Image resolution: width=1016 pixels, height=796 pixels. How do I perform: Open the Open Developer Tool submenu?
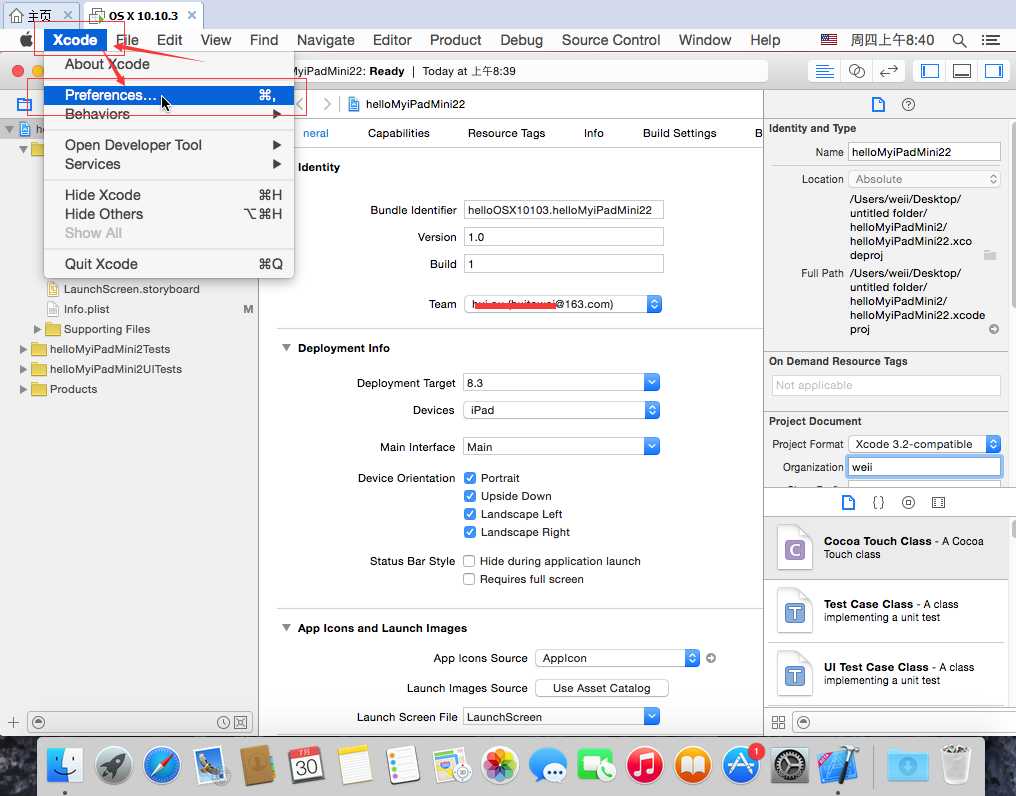coord(168,145)
